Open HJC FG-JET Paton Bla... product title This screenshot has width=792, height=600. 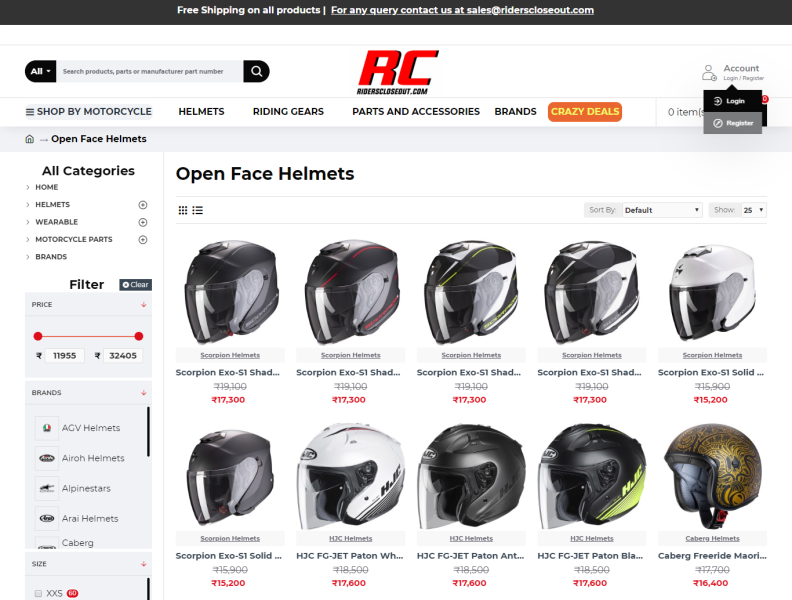(x=590, y=556)
